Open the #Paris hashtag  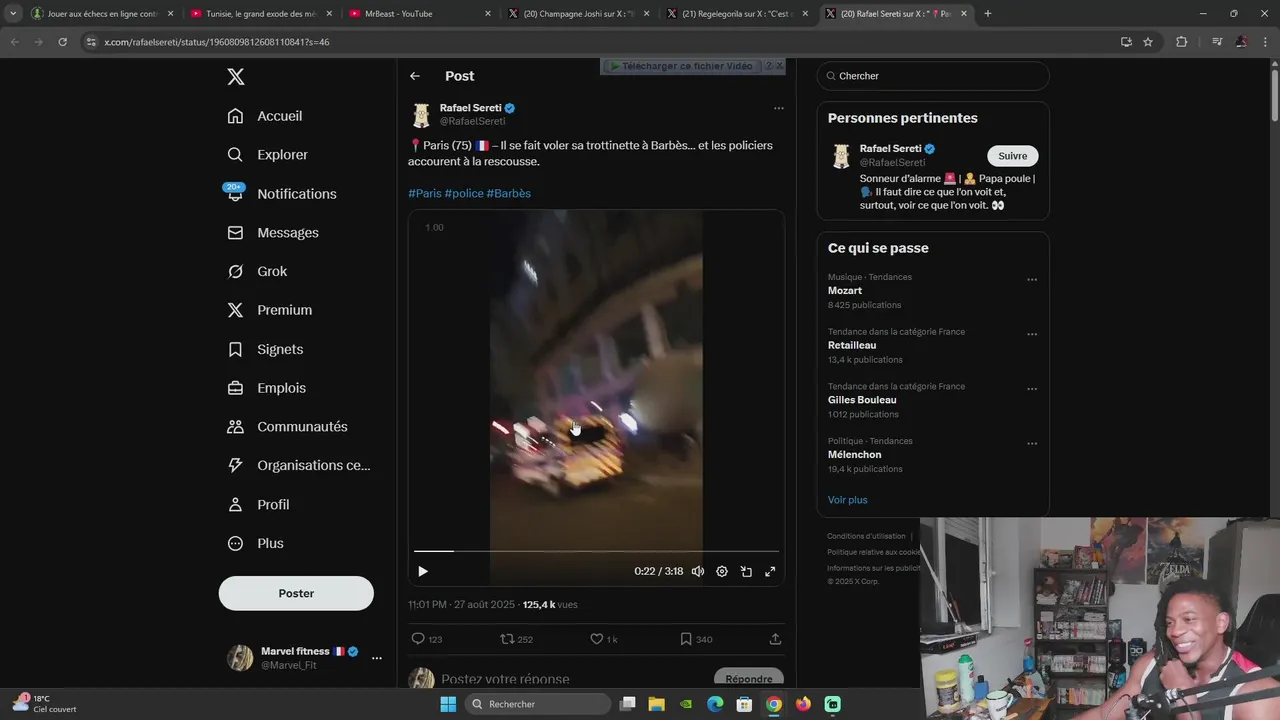[425, 193]
